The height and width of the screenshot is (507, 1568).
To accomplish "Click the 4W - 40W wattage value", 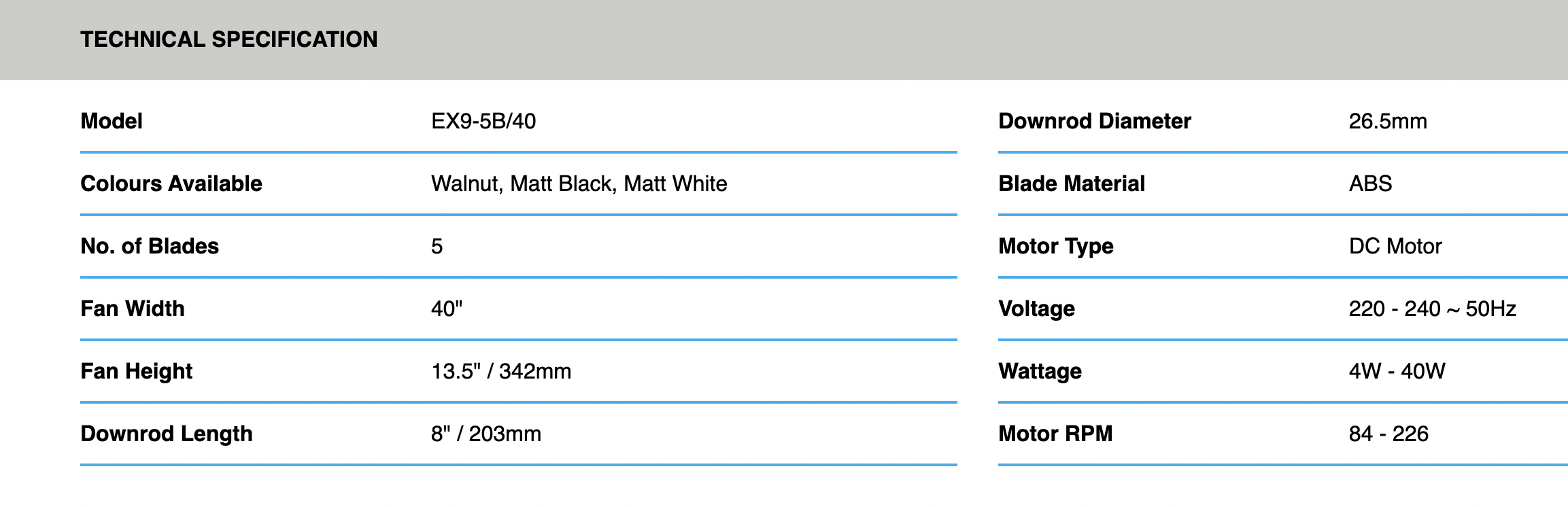I will [1397, 372].
